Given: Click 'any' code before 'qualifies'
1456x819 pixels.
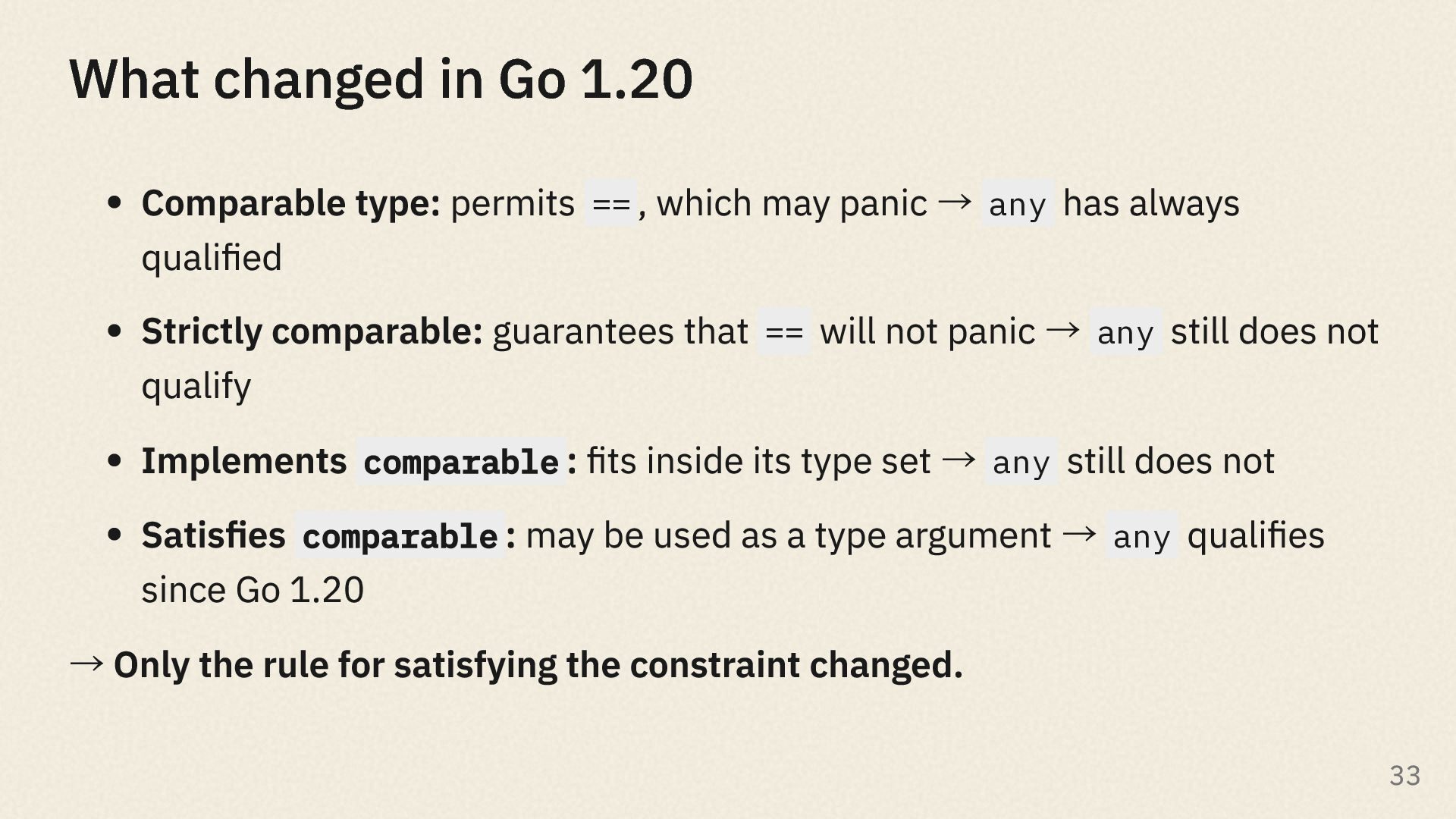Looking at the screenshot, I should 1142,535.
